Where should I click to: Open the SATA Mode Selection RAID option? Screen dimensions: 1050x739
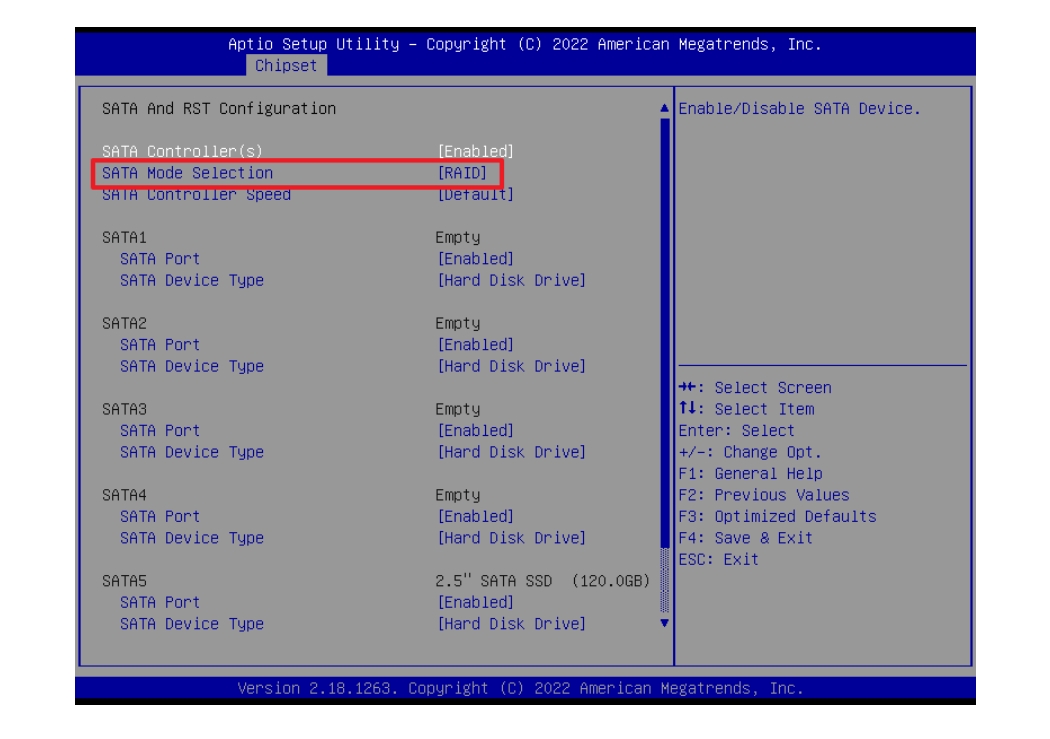[x=462, y=173]
